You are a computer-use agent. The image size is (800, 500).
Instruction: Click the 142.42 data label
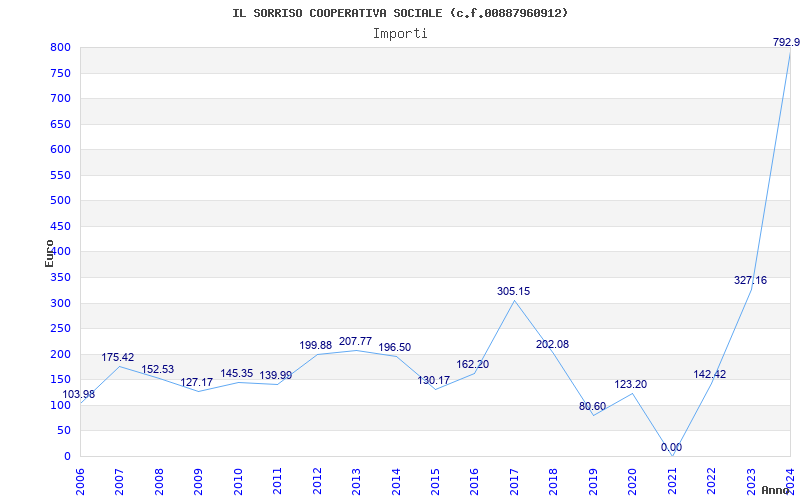coord(709,374)
